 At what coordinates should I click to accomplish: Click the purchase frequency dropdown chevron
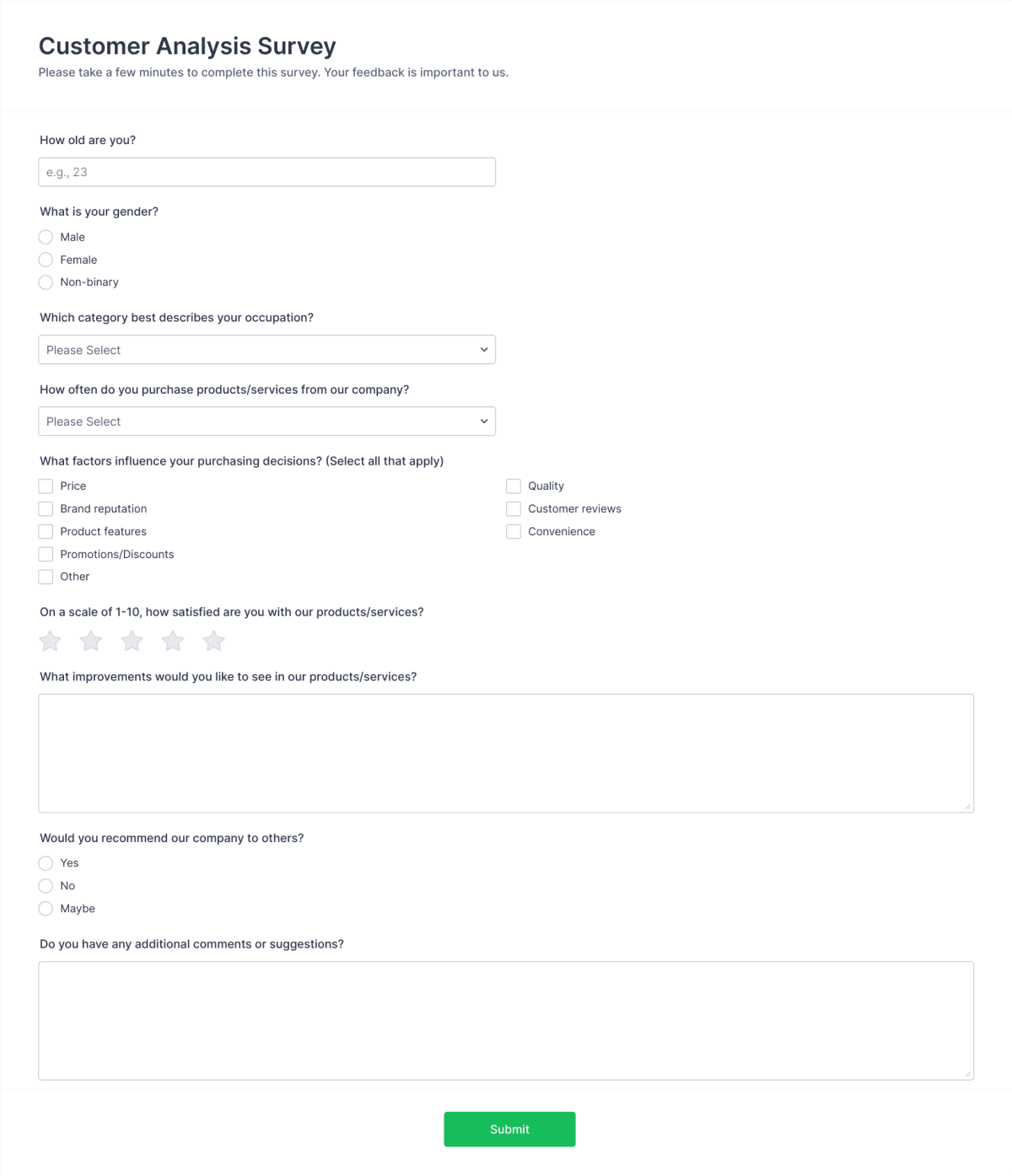483,421
